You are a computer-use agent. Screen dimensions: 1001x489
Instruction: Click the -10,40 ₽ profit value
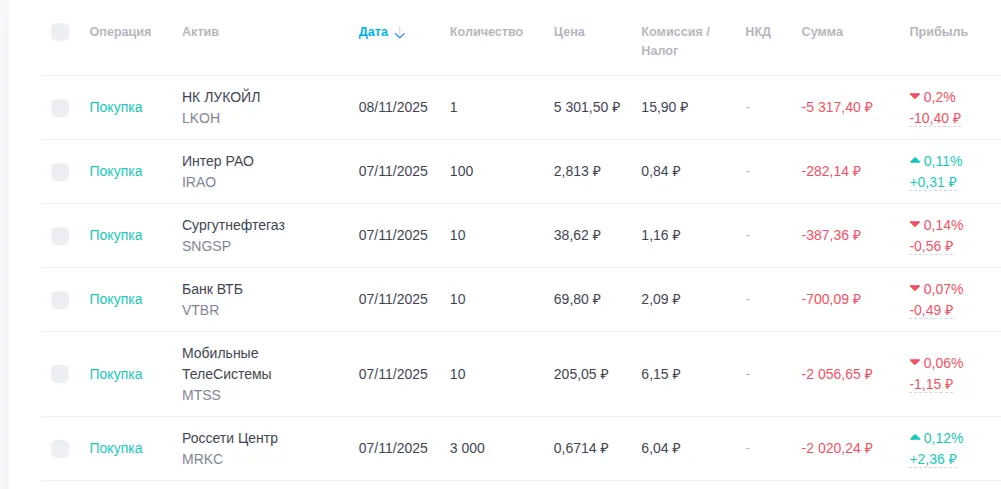(934, 119)
